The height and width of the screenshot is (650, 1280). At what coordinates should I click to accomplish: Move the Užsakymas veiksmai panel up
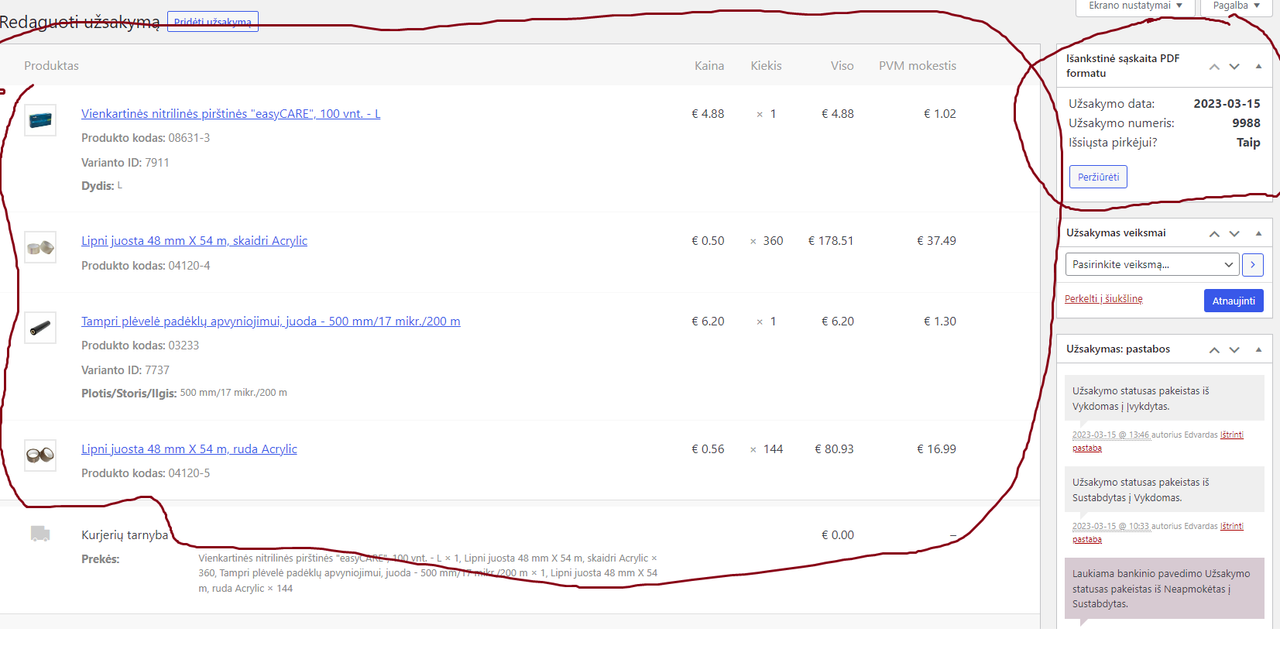(x=1214, y=233)
